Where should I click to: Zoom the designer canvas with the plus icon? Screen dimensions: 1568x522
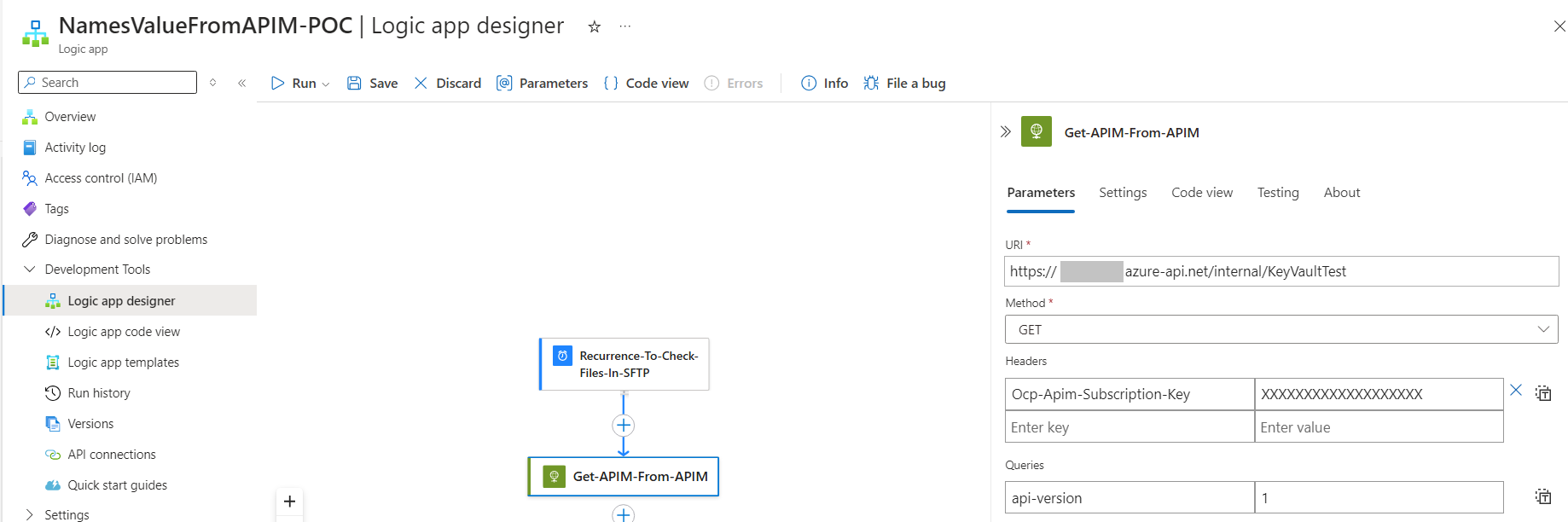pos(289,502)
